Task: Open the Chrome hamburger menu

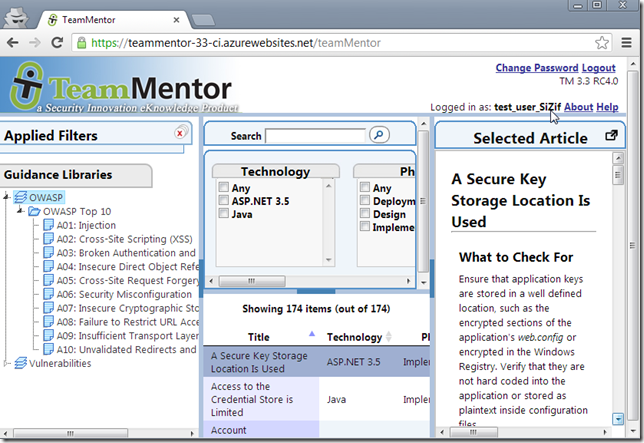Action: point(626,43)
